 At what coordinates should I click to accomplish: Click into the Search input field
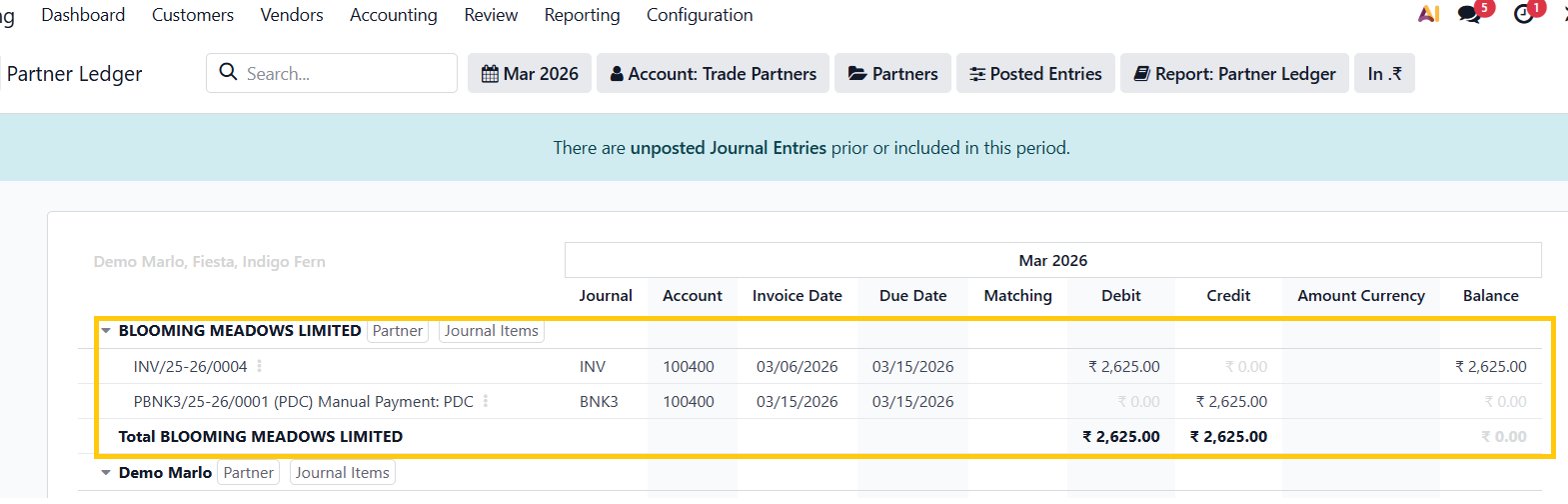(345, 74)
